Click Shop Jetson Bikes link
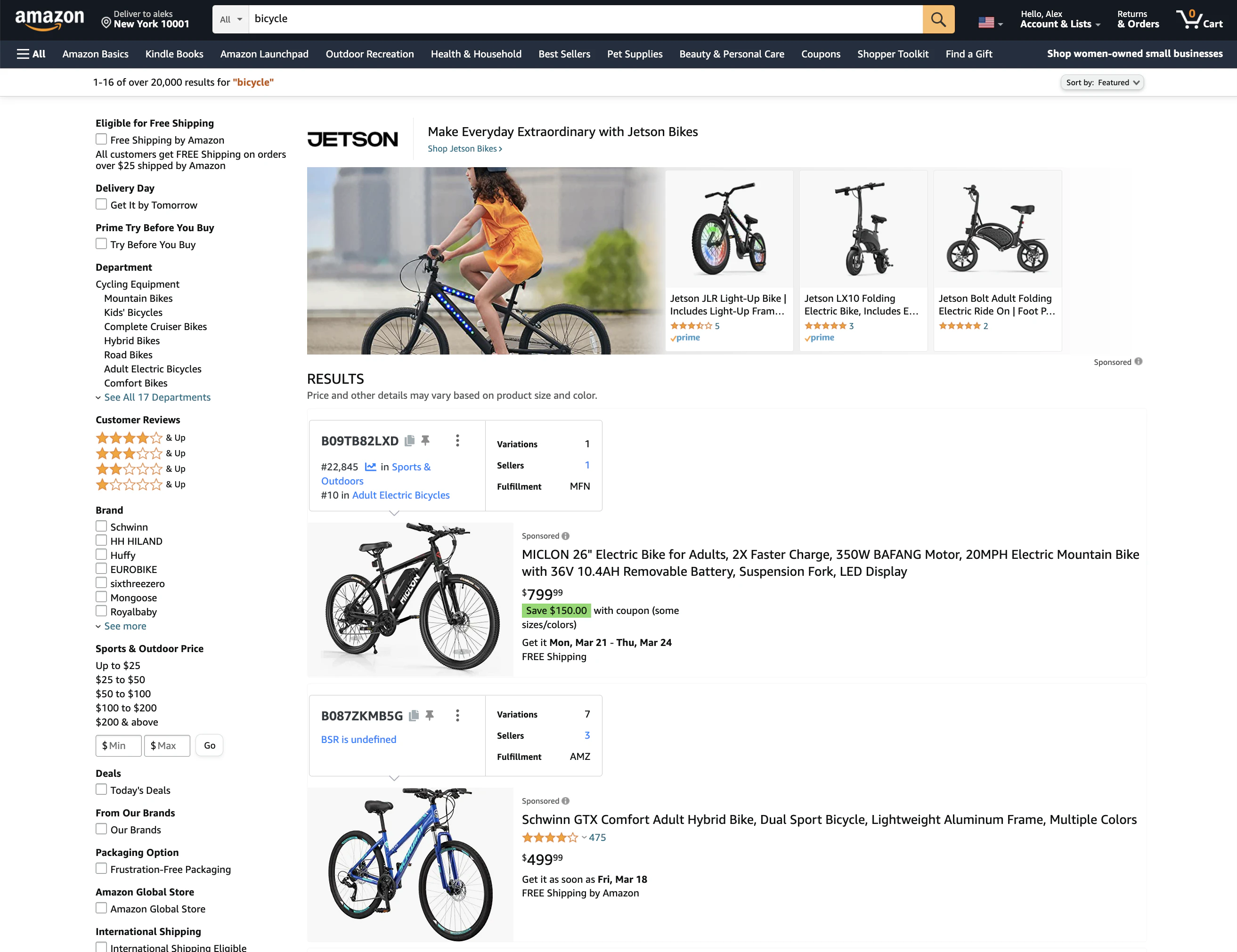 464,148
